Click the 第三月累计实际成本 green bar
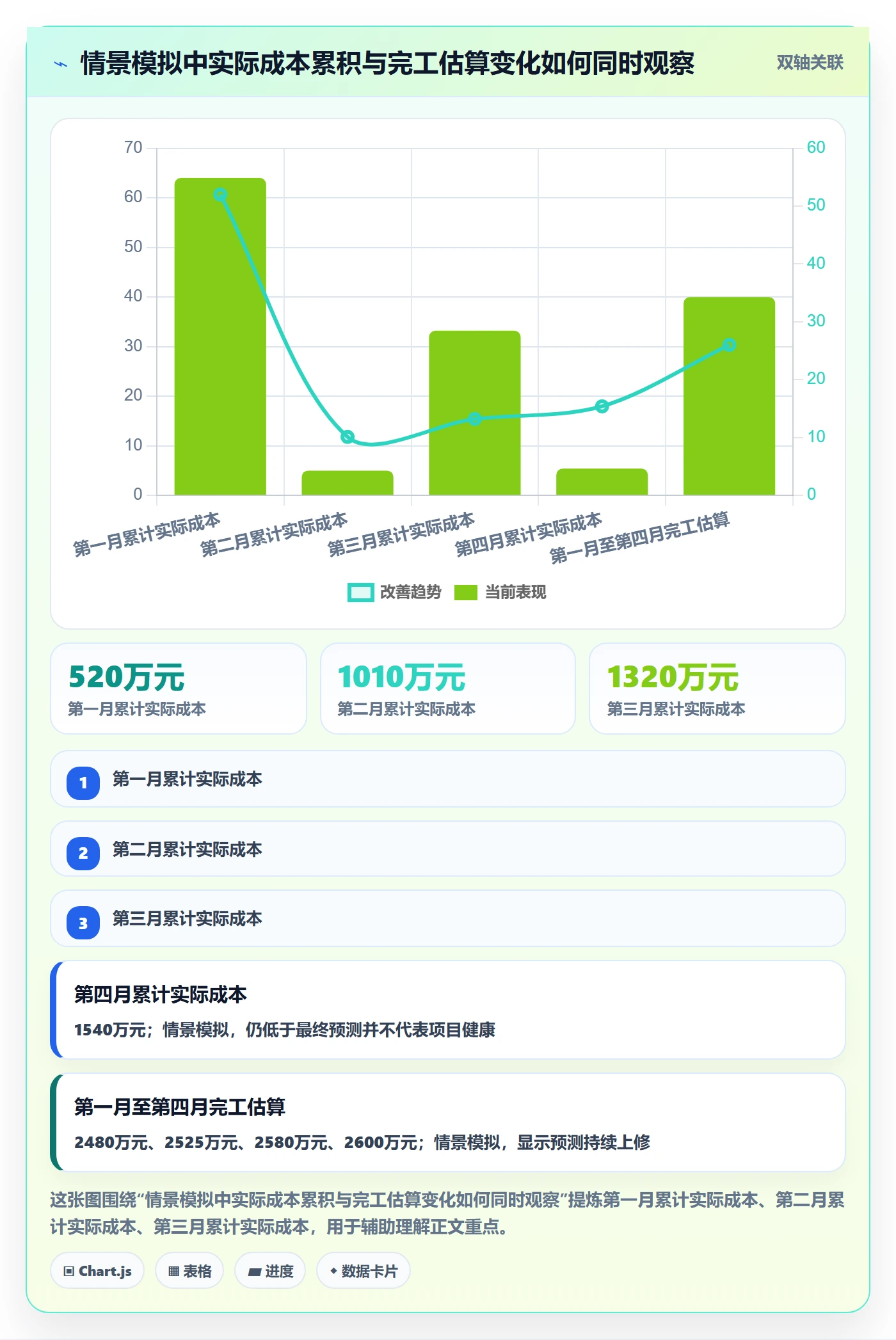This screenshot has width=896, height=1340. tap(475, 413)
